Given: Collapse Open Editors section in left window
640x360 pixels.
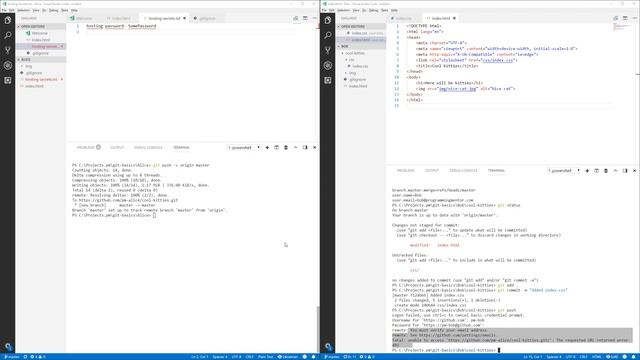Looking at the screenshot, I should [41, 27].
